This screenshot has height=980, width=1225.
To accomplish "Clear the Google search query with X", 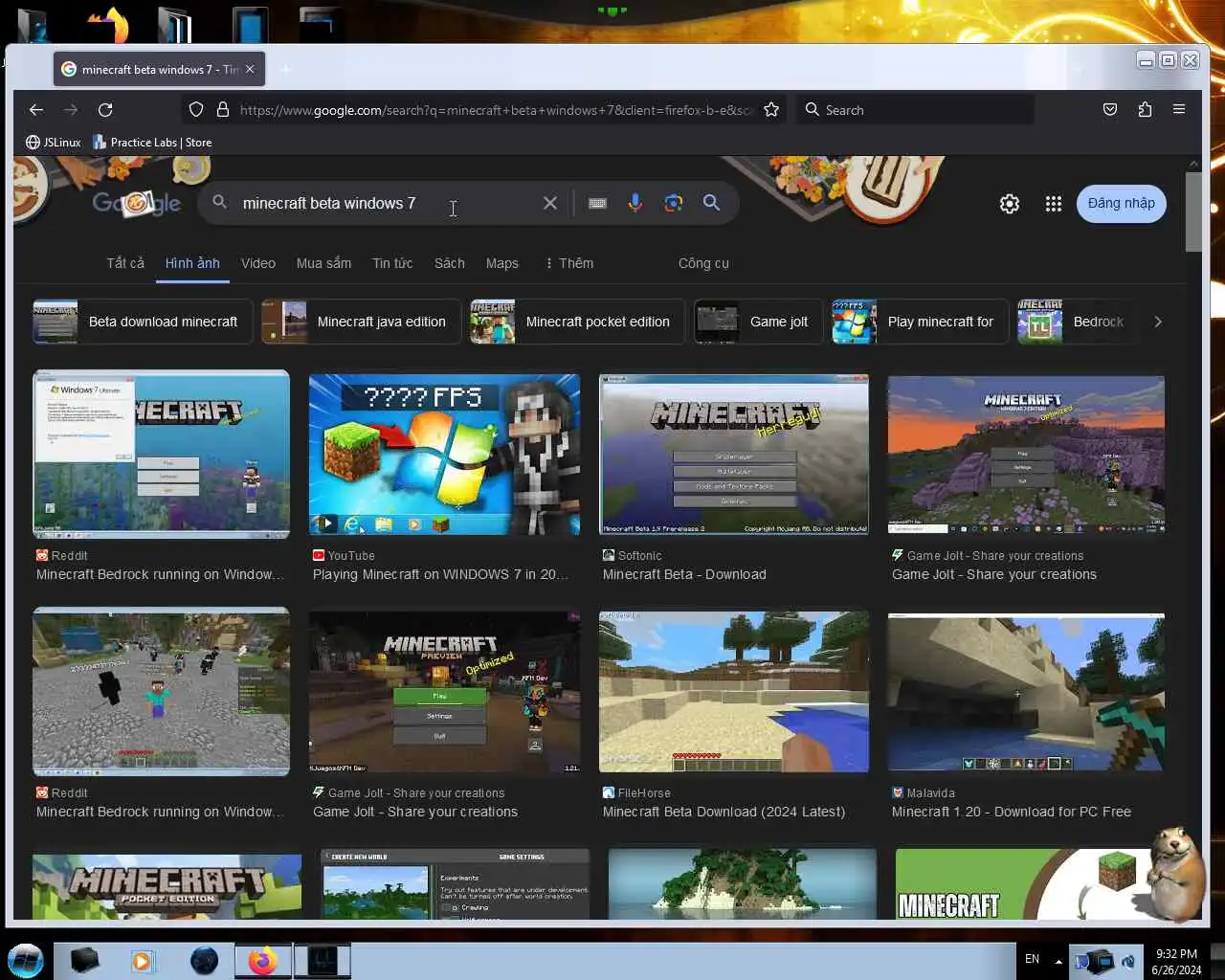I will pos(550,203).
